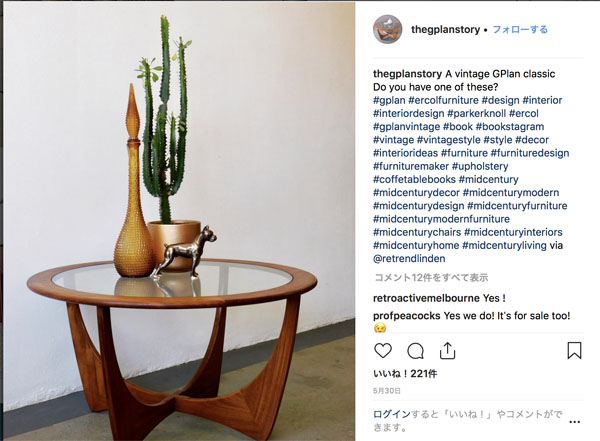600x441 pixels.
Task: Open #midcenturymodern hashtag
Action: 511,193
